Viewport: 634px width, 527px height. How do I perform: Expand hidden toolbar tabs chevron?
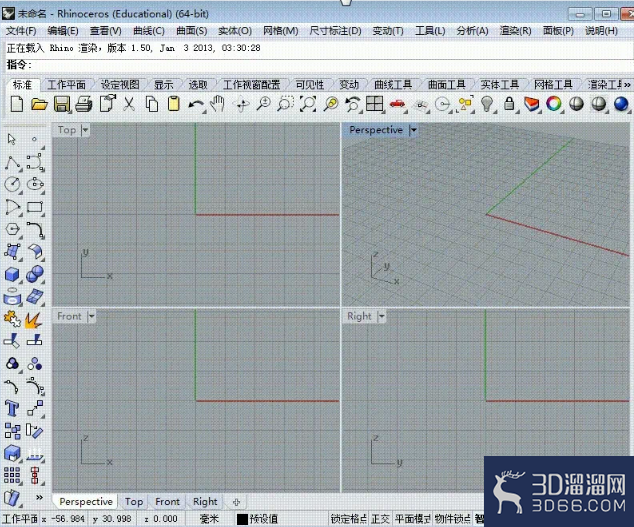pos(627,85)
